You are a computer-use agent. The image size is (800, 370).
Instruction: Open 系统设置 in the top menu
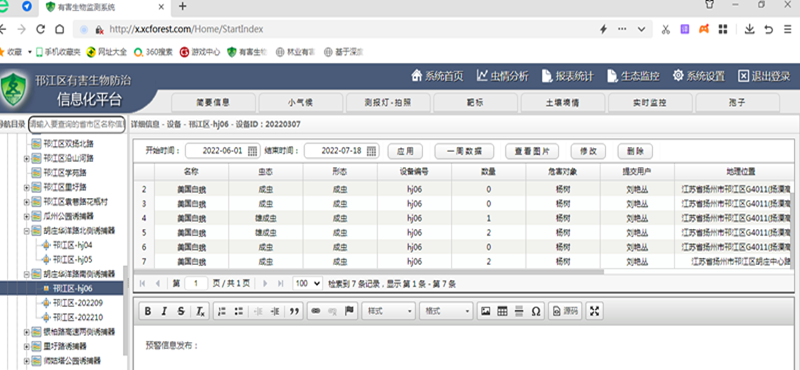698,76
